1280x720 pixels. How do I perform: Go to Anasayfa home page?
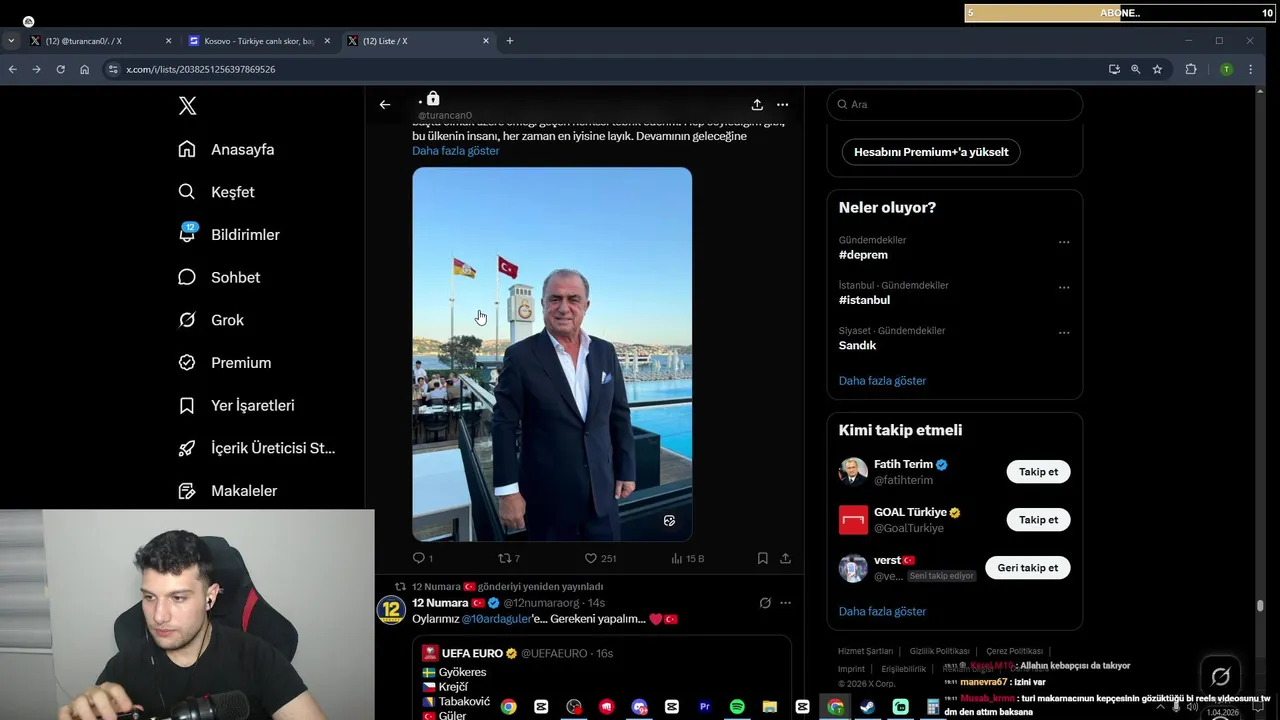coord(226,149)
